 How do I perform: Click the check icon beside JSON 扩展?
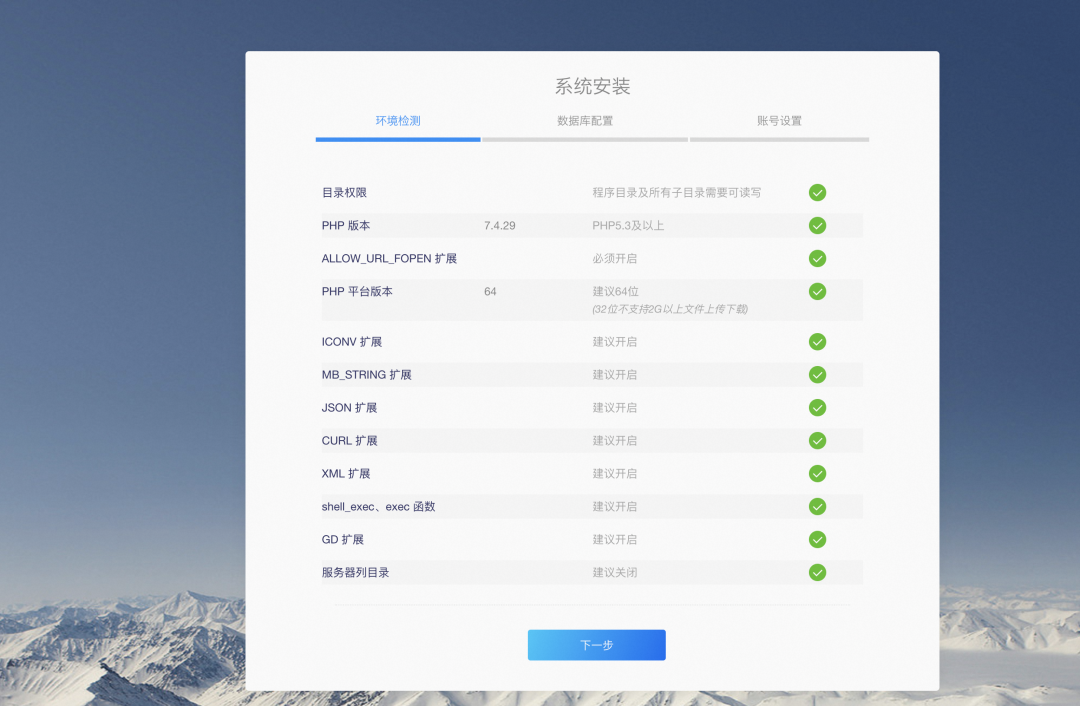[817, 407]
